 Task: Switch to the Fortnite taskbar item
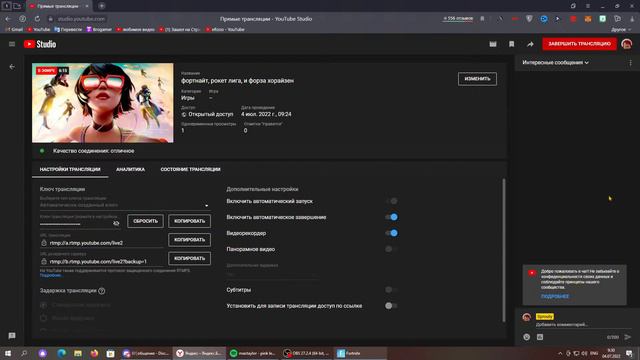pyautogui.click(x=359, y=353)
